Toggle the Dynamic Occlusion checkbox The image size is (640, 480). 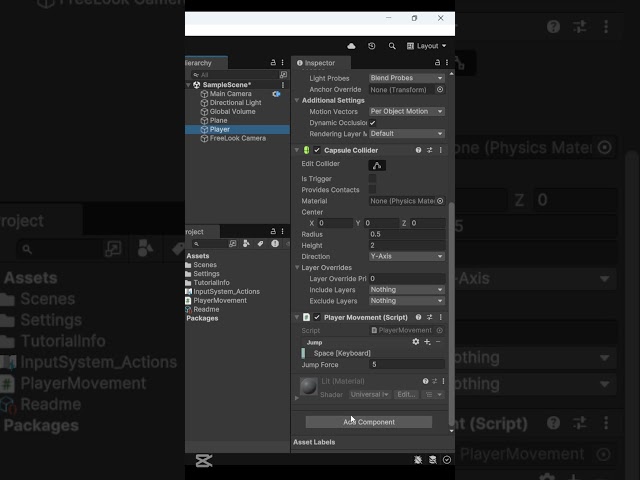tap(372, 123)
